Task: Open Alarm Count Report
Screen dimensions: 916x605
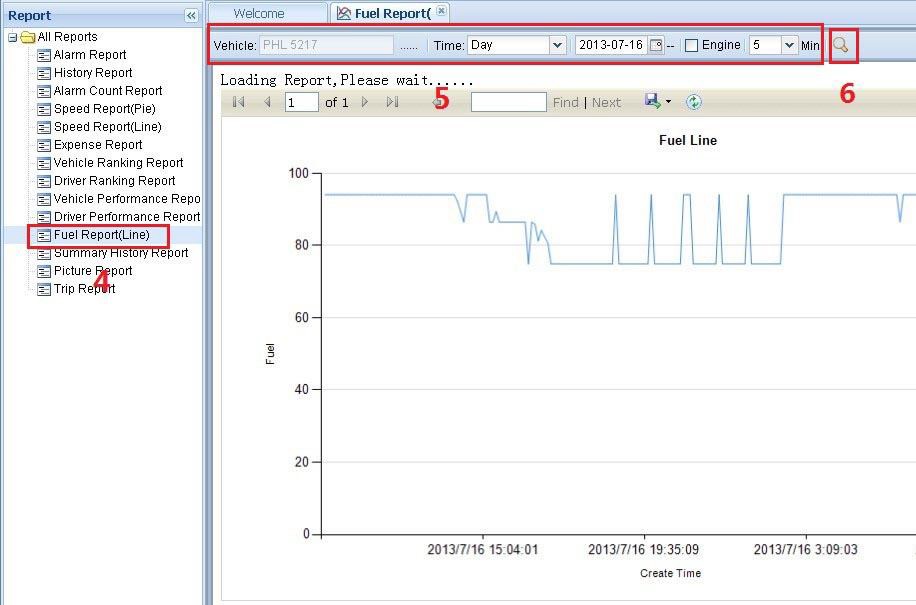Action: click(108, 91)
